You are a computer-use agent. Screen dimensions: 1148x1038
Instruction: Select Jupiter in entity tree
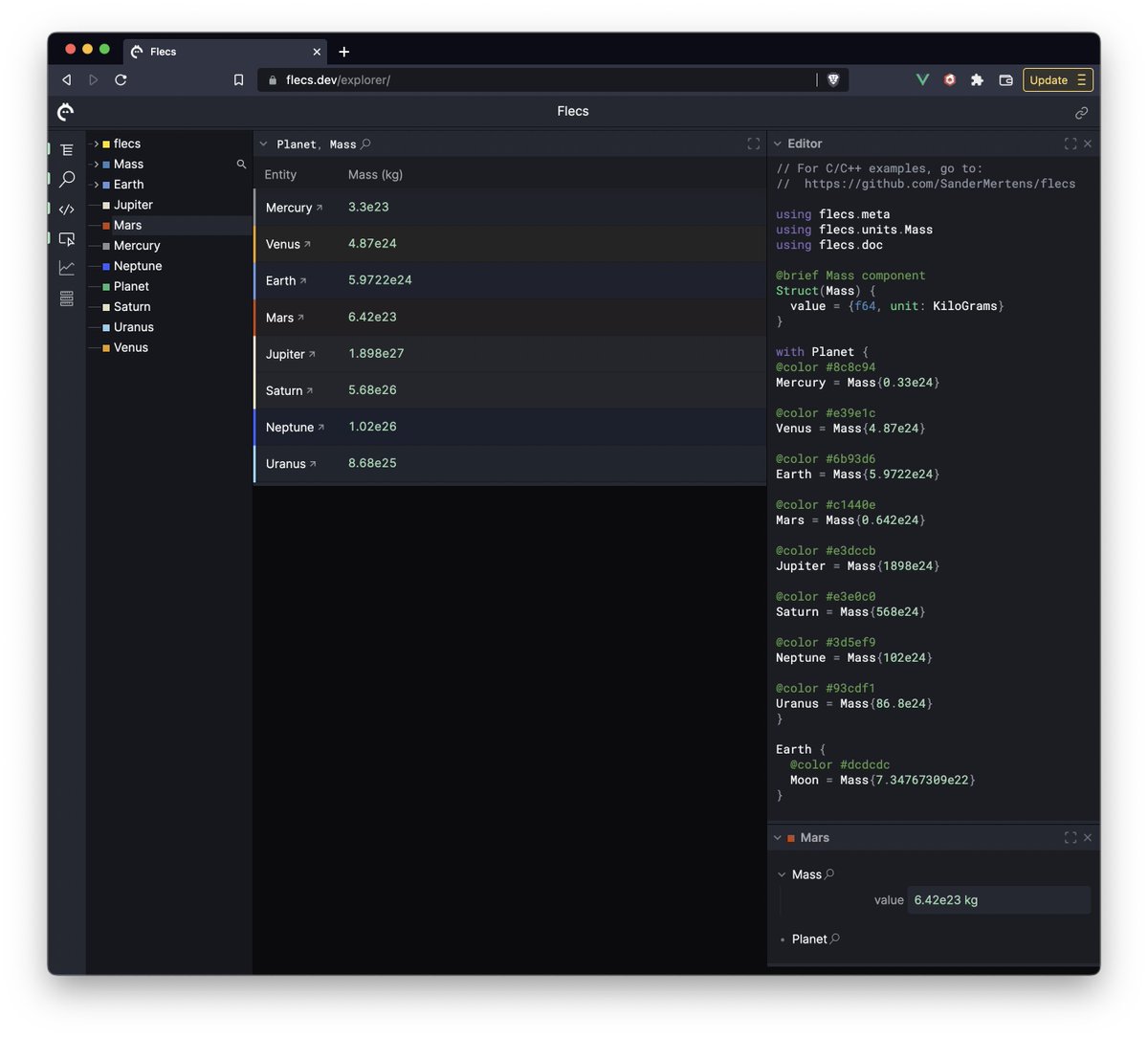[133, 205]
